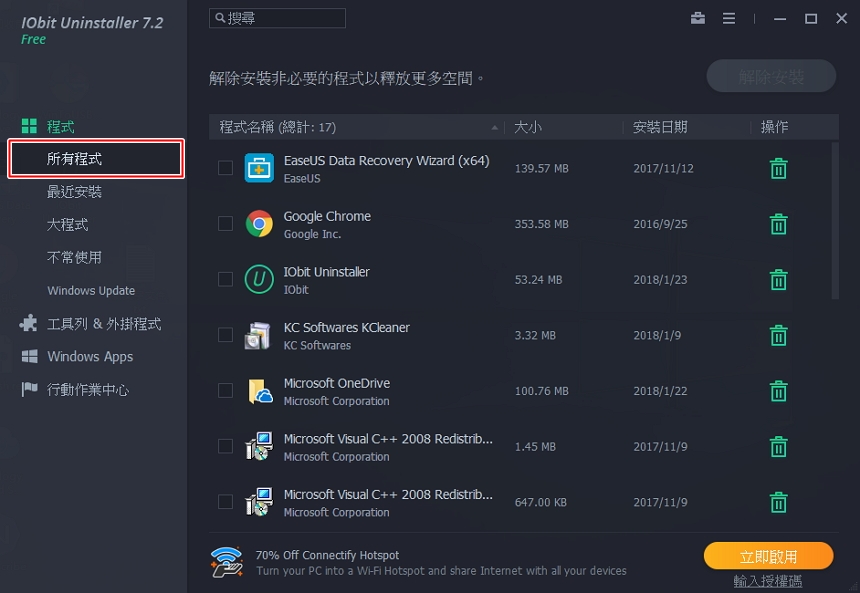Tick the Microsoft OneDrive checkbox
The width and height of the screenshot is (860, 593).
point(225,391)
